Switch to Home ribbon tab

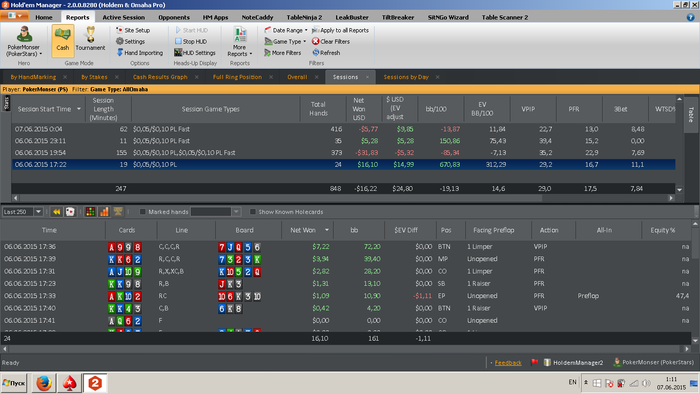[x=44, y=17]
